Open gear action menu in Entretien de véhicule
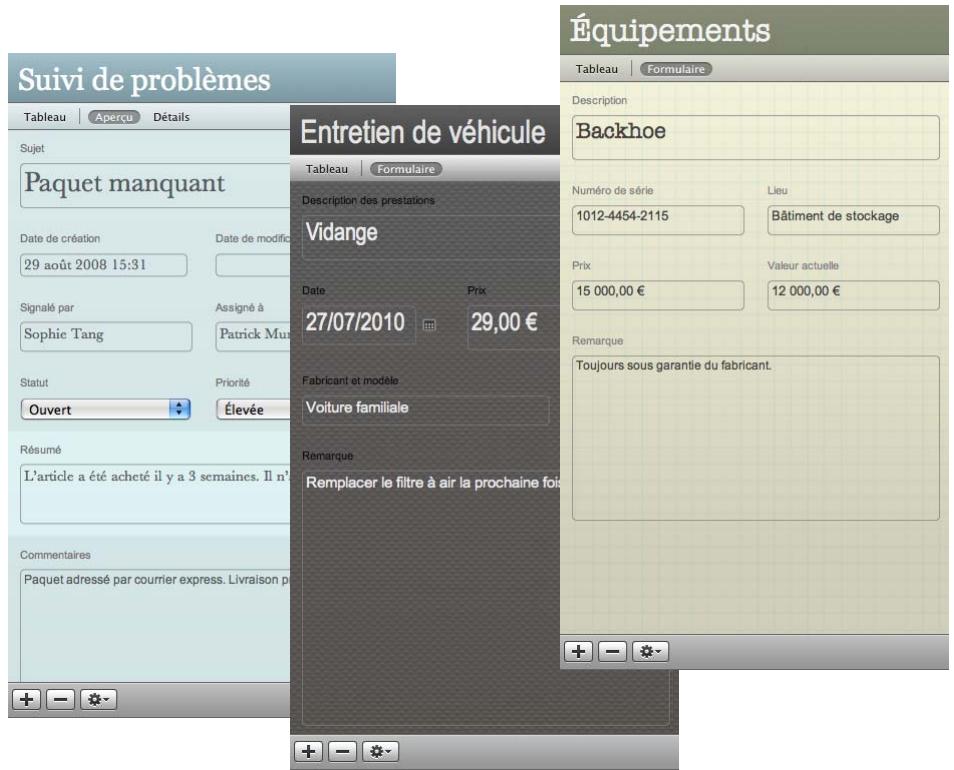 (x=380, y=752)
